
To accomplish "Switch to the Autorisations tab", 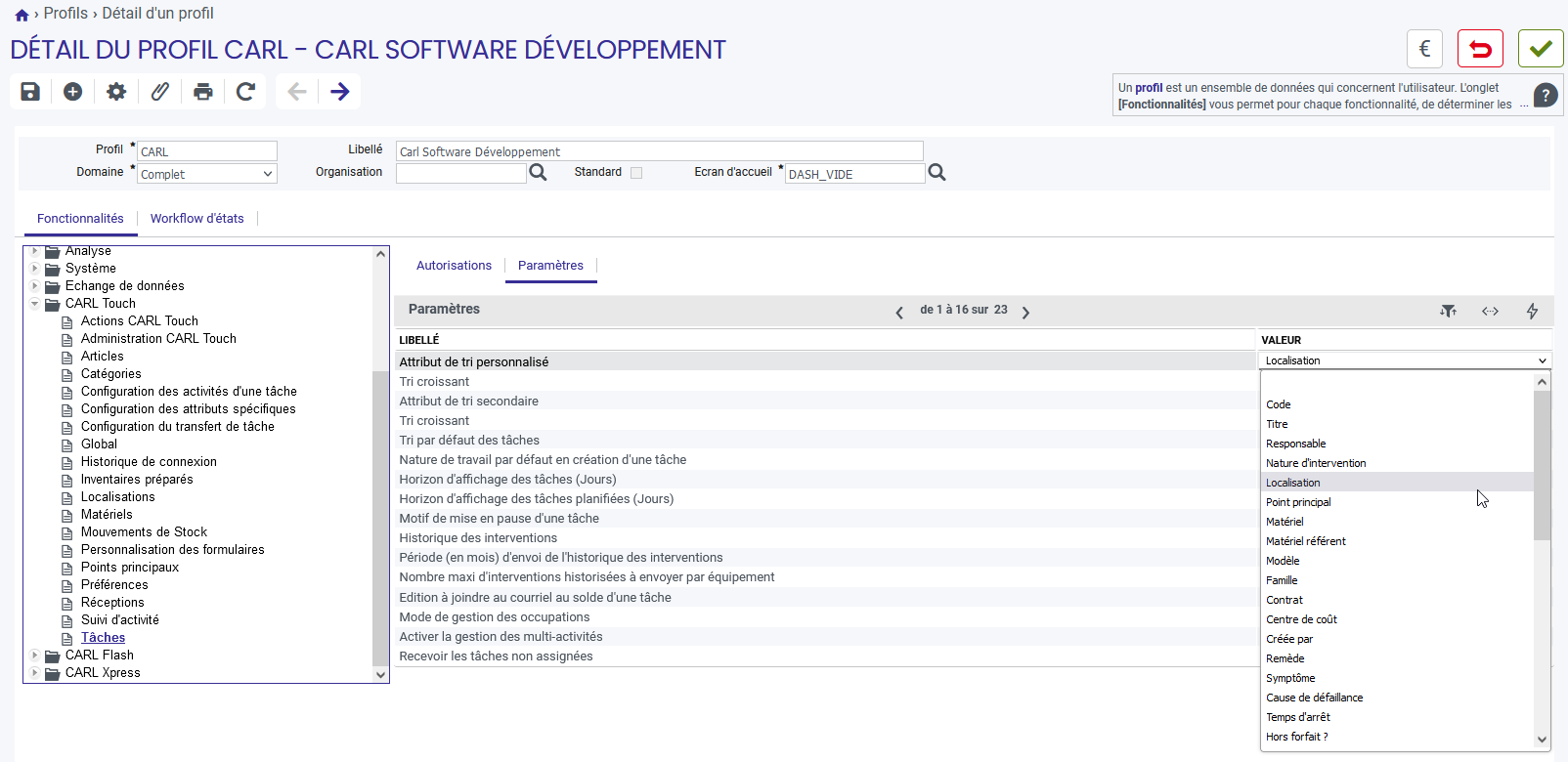I will coord(454,266).
